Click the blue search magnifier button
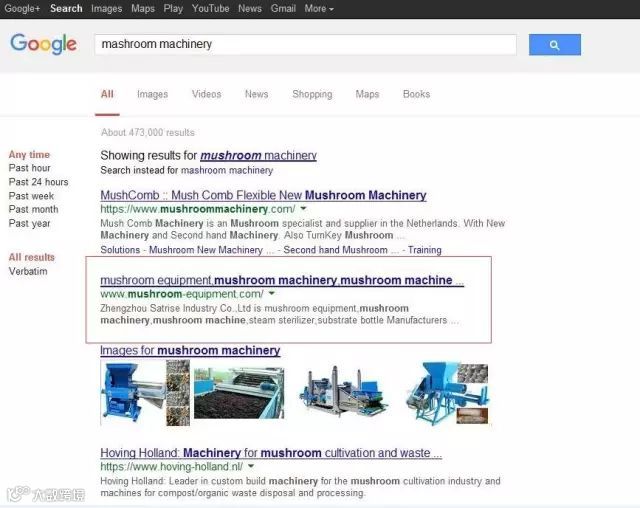The image size is (640, 508). (x=555, y=45)
